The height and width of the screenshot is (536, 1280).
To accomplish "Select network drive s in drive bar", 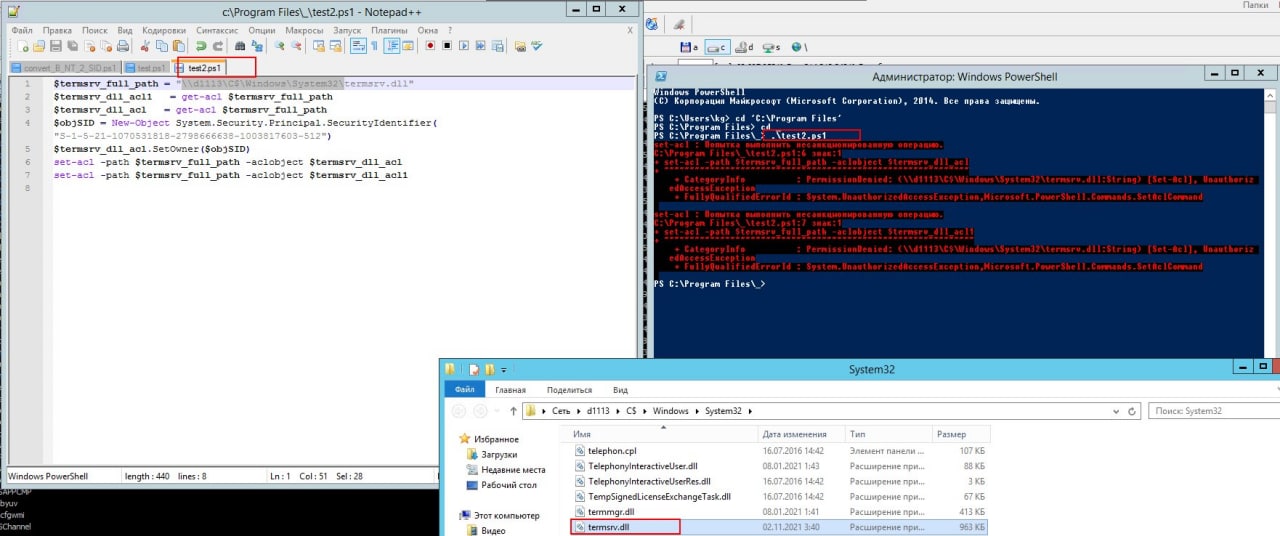I will point(771,47).
